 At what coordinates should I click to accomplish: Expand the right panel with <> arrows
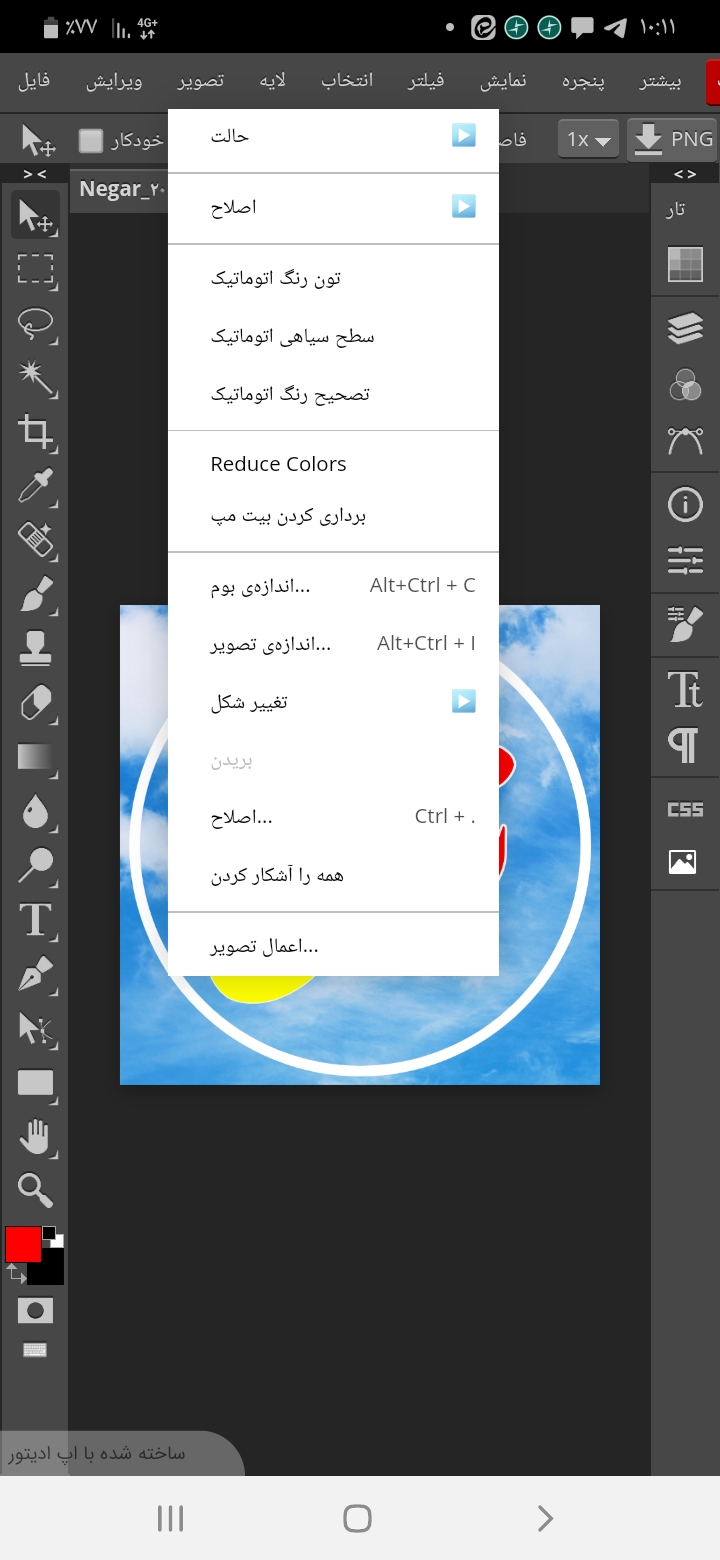685,174
